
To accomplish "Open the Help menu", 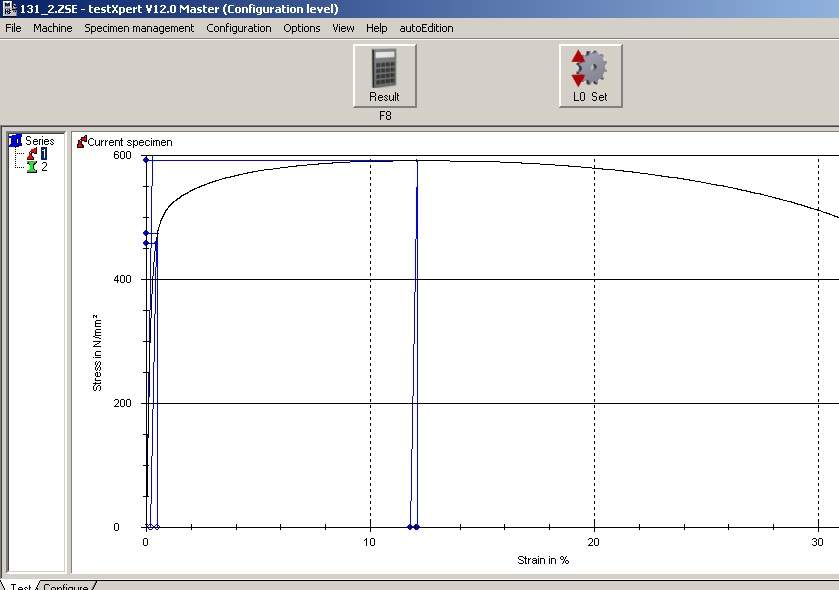I will 376,28.
